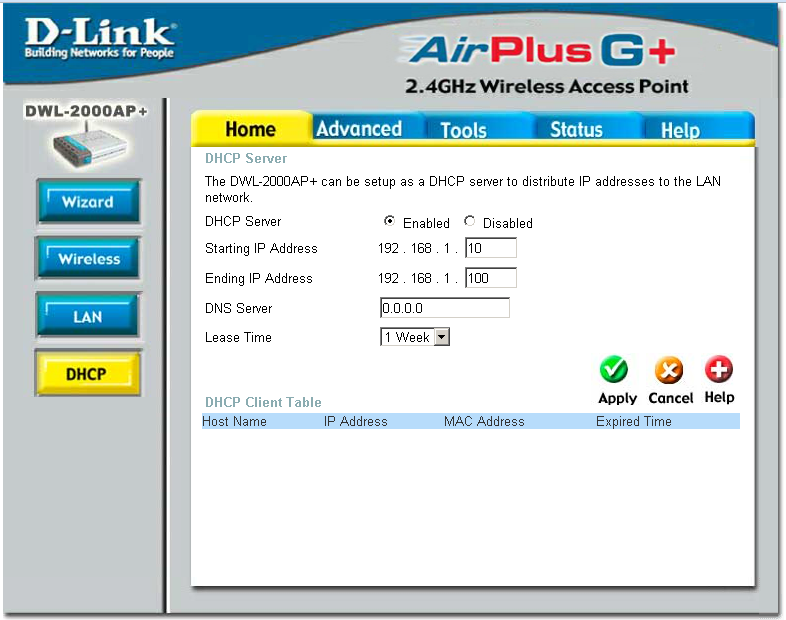
Task: Open the Lease Time dropdown
Action: point(415,338)
